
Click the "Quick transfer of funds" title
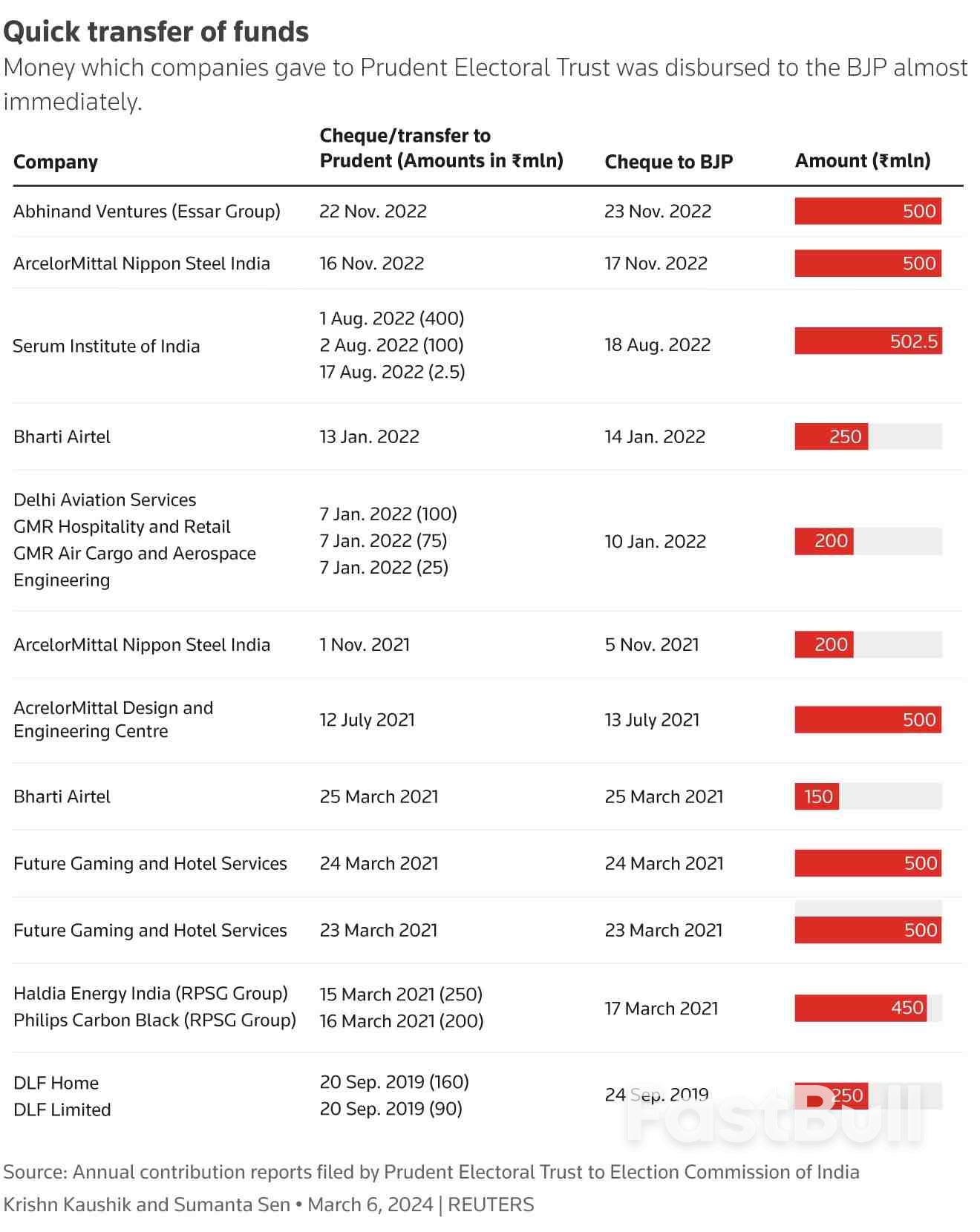click(x=156, y=32)
